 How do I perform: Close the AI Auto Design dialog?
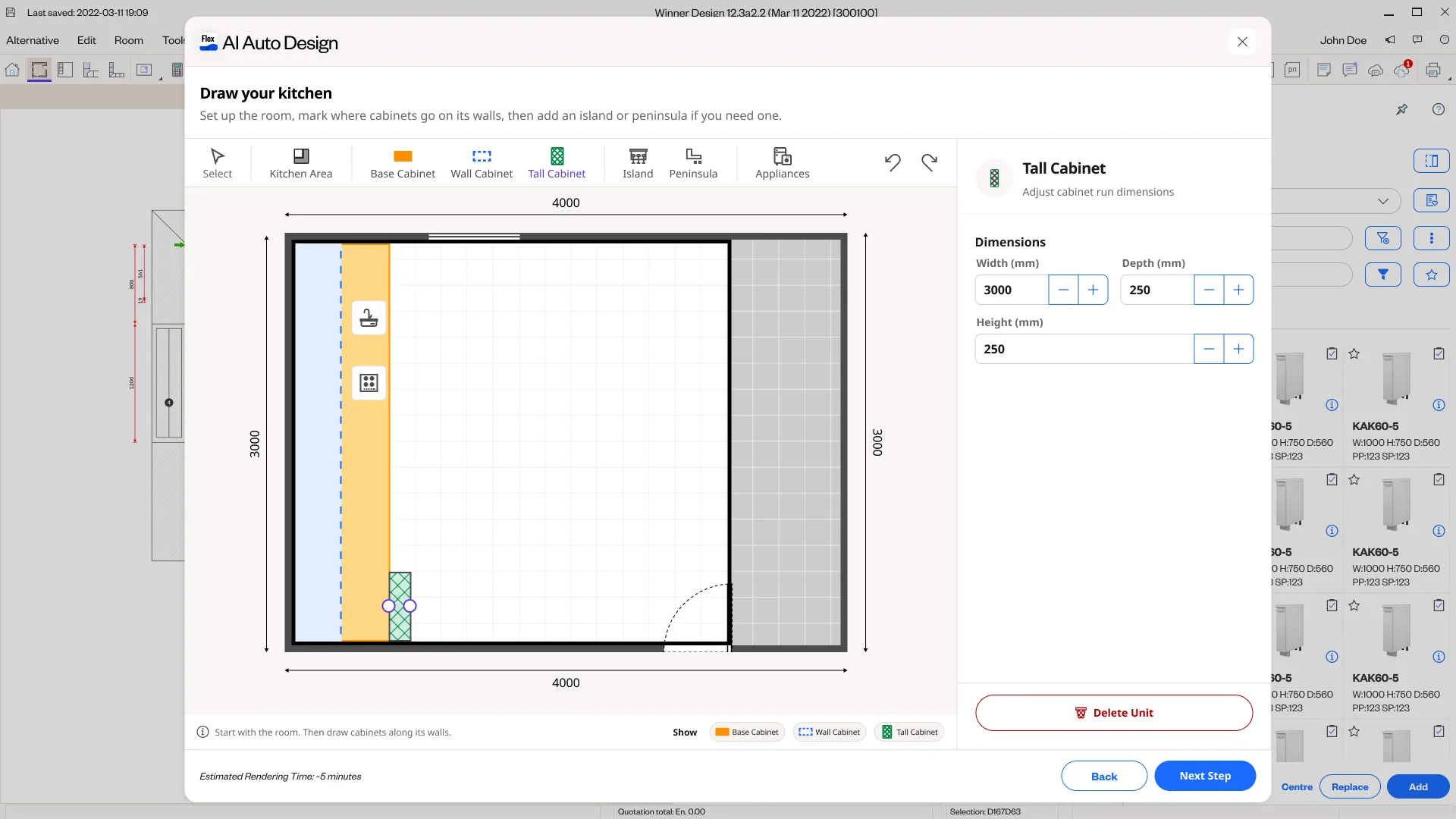[1242, 42]
